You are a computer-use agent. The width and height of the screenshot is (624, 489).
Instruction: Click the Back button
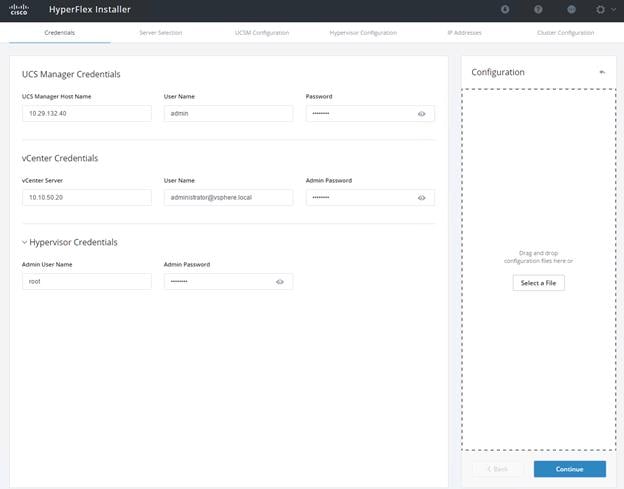tap(497, 469)
